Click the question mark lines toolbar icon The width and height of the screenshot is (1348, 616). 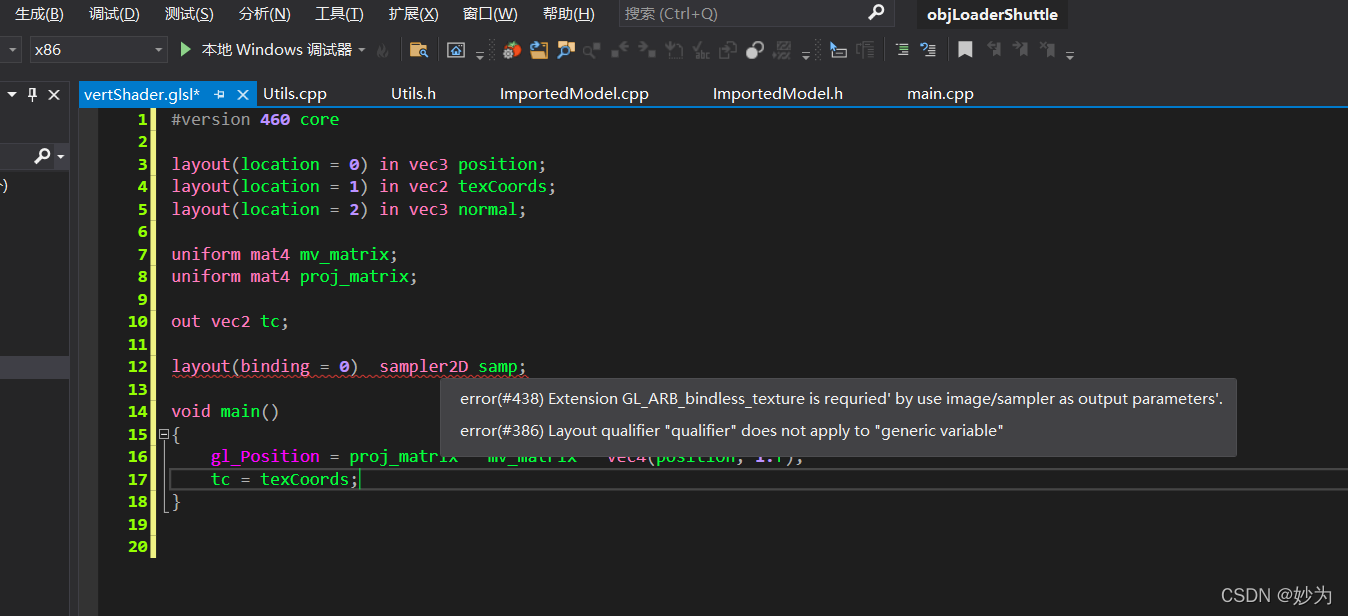pos(928,49)
